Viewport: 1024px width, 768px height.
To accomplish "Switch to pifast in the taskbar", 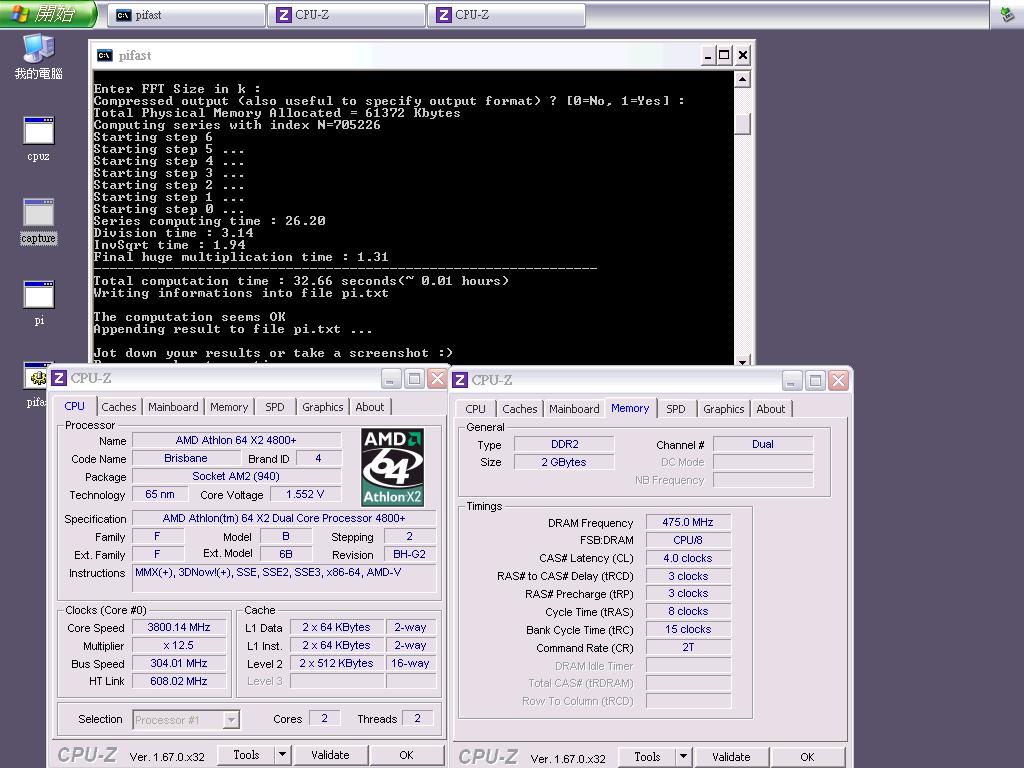I will coord(186,15).
